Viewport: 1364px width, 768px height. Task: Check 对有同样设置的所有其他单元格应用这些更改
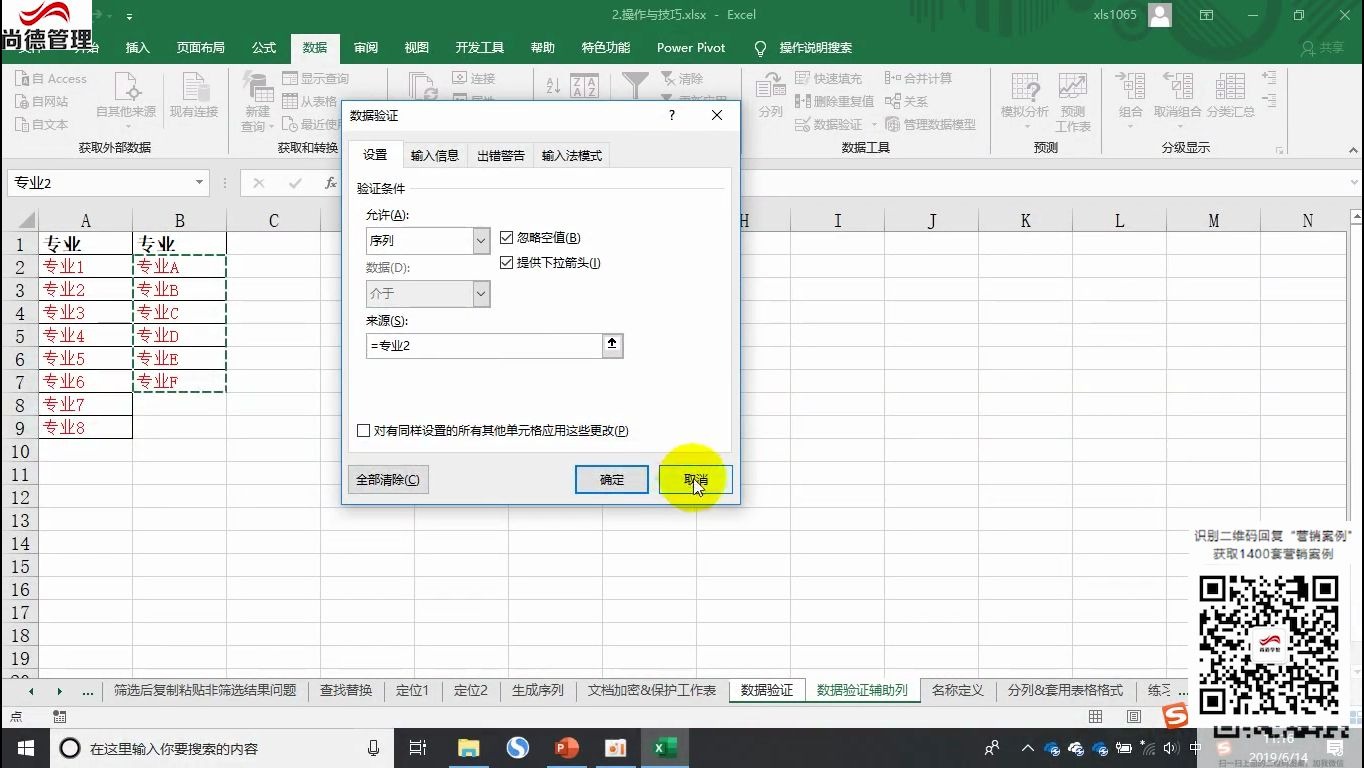pyautogui.click(x=364, y=430)
